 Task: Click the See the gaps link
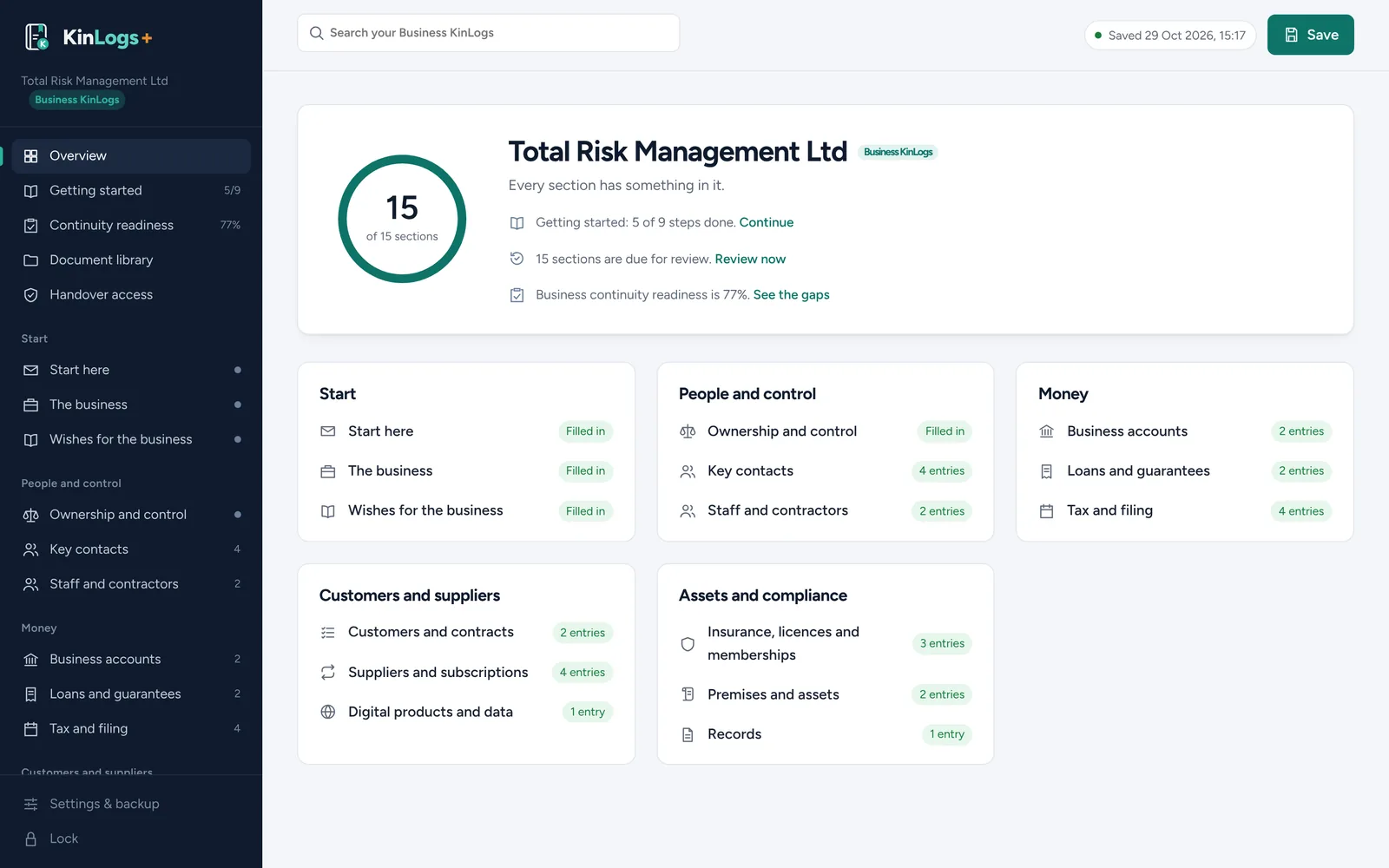point(792,295)
